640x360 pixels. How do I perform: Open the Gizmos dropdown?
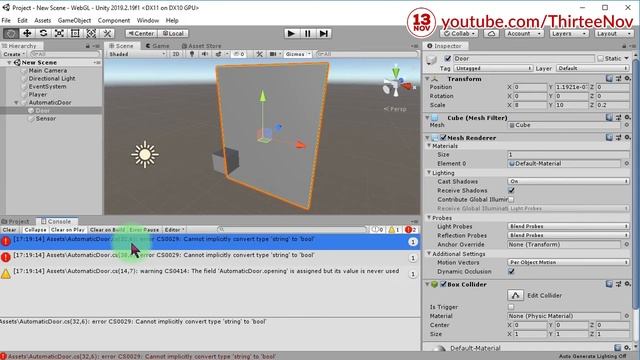(x=298, y=54)
